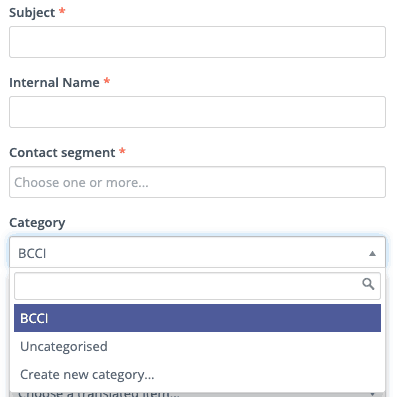
Task: Open the Choose a translated item dropdown
Action: tap(197, 394)
